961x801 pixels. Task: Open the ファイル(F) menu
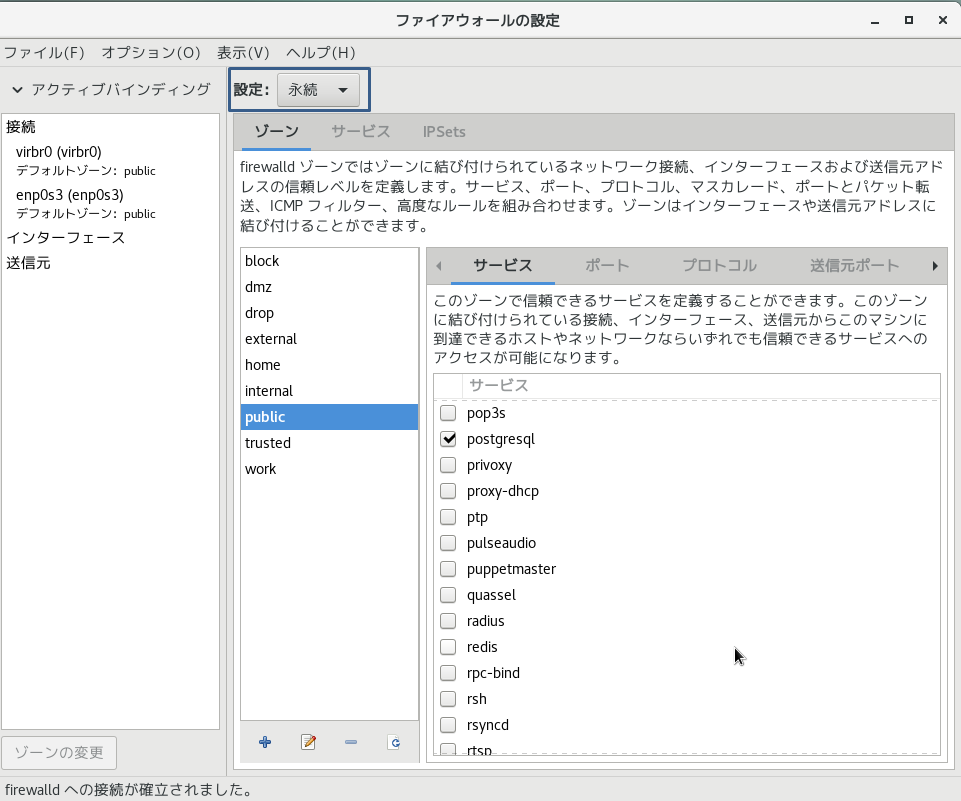pos(44,53)
